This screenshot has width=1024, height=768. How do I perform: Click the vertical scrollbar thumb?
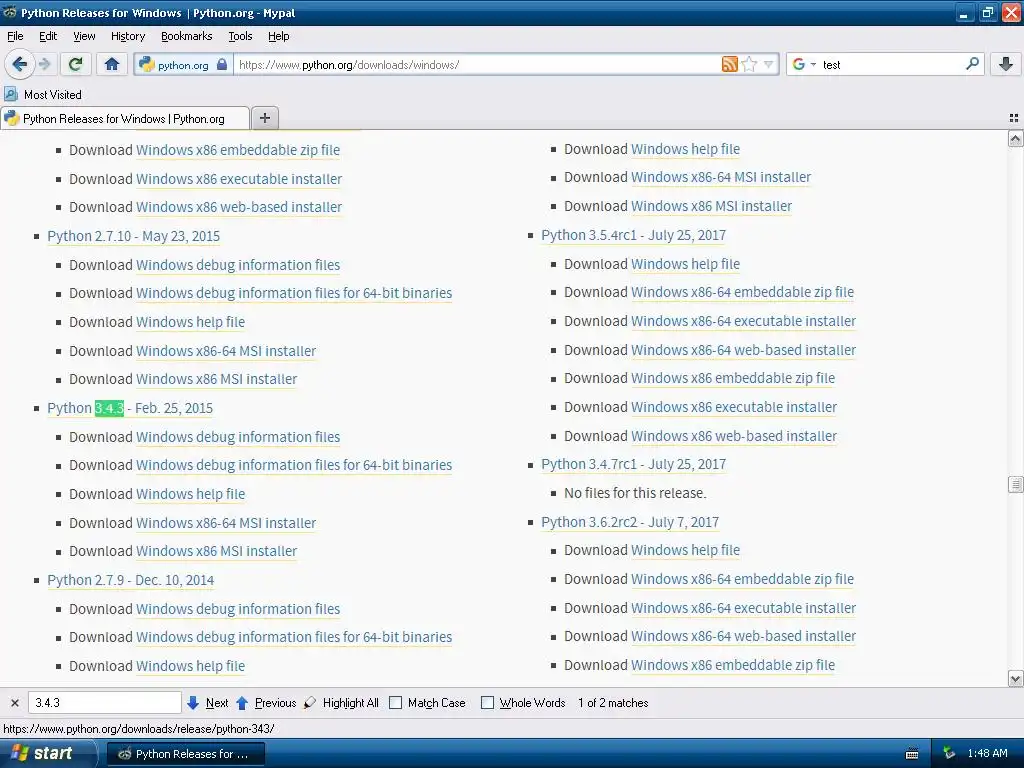pos(1015,484)
